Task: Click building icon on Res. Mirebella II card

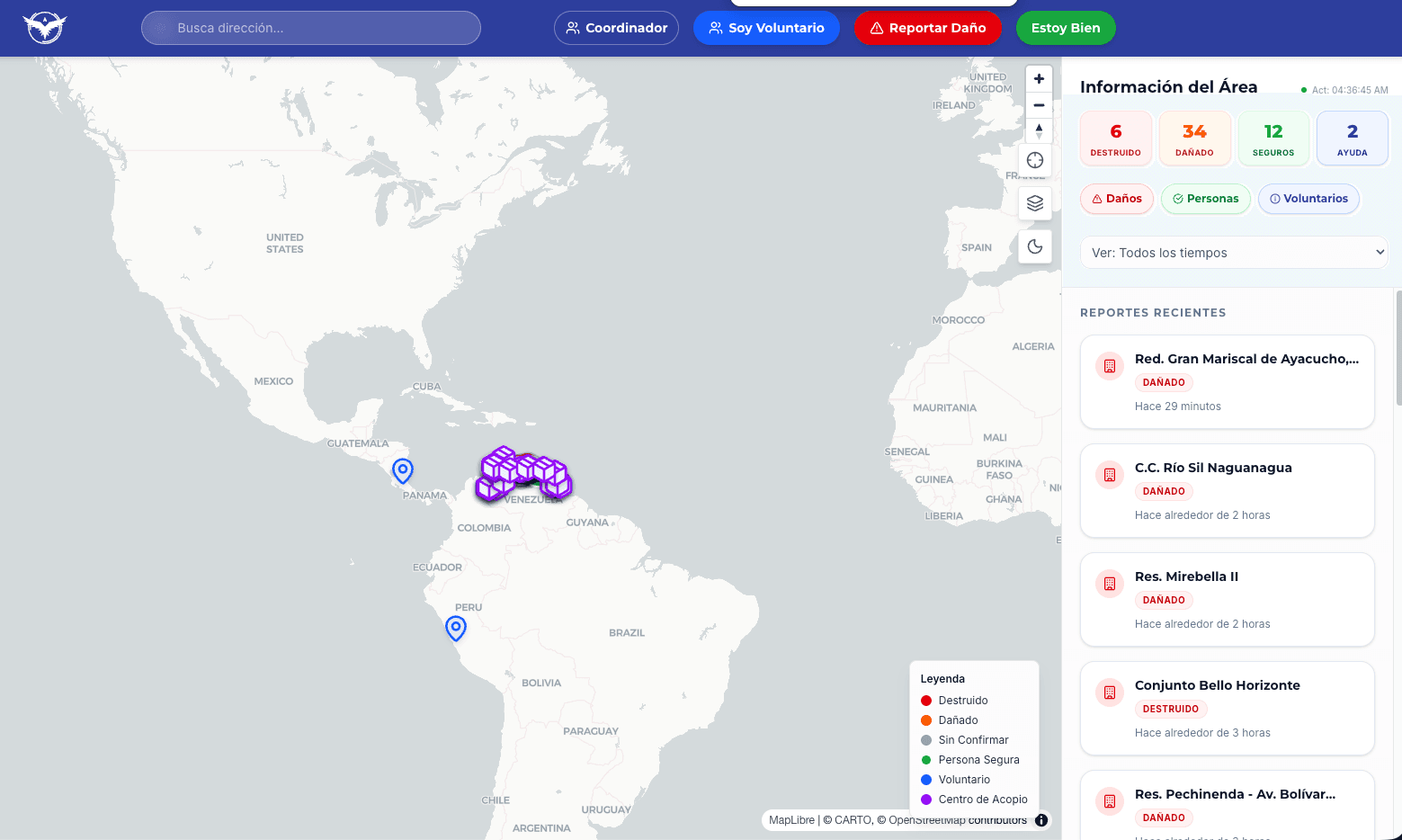Action: click(1110, 584)
